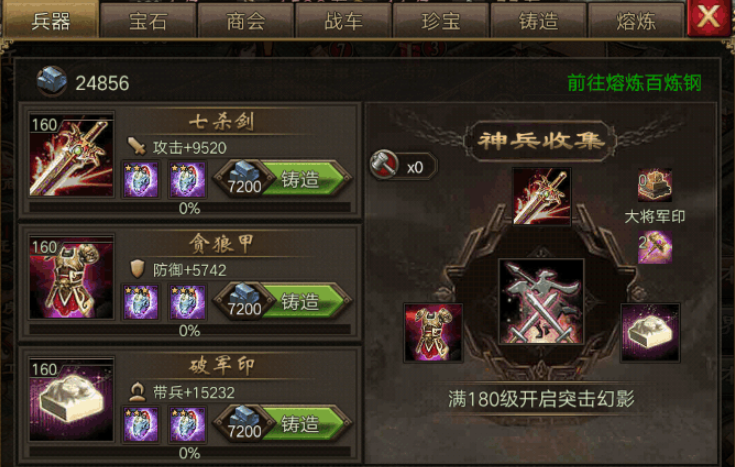The width and height of the screenshot is (735, 467).
Task: Close the weapons panel with red X
Action: 708,18
